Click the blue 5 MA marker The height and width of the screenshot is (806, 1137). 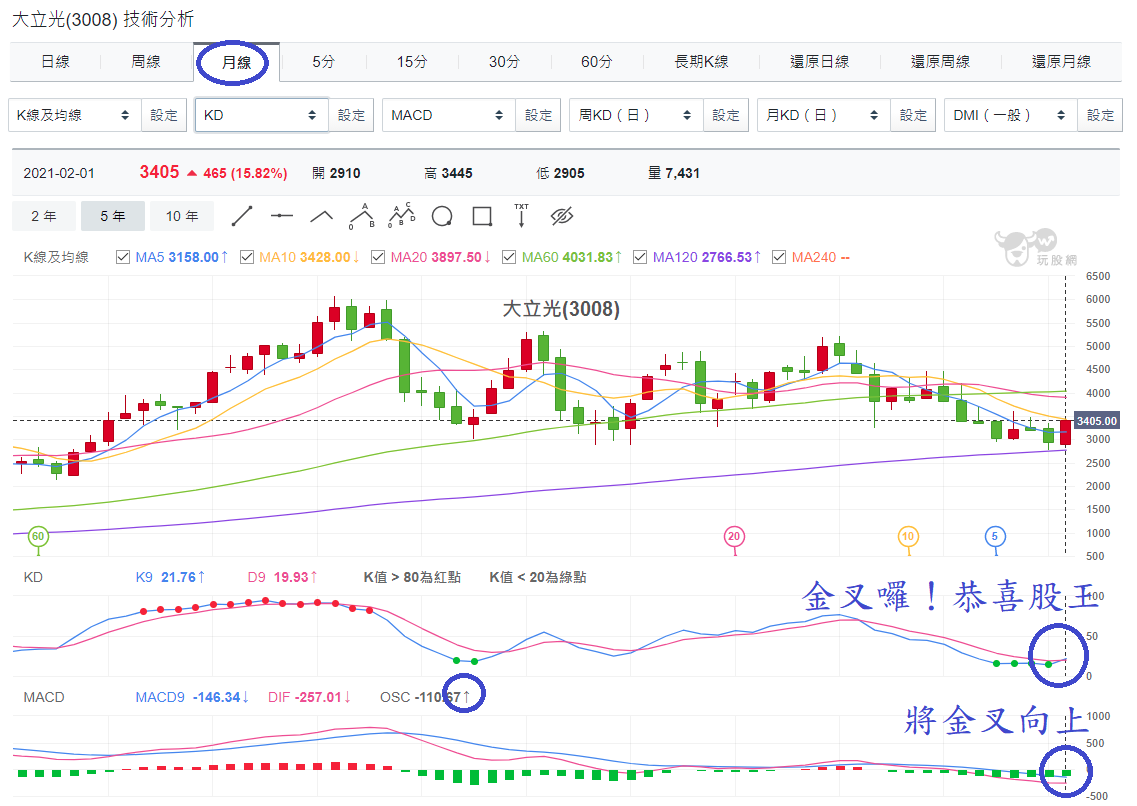(995, 536)
